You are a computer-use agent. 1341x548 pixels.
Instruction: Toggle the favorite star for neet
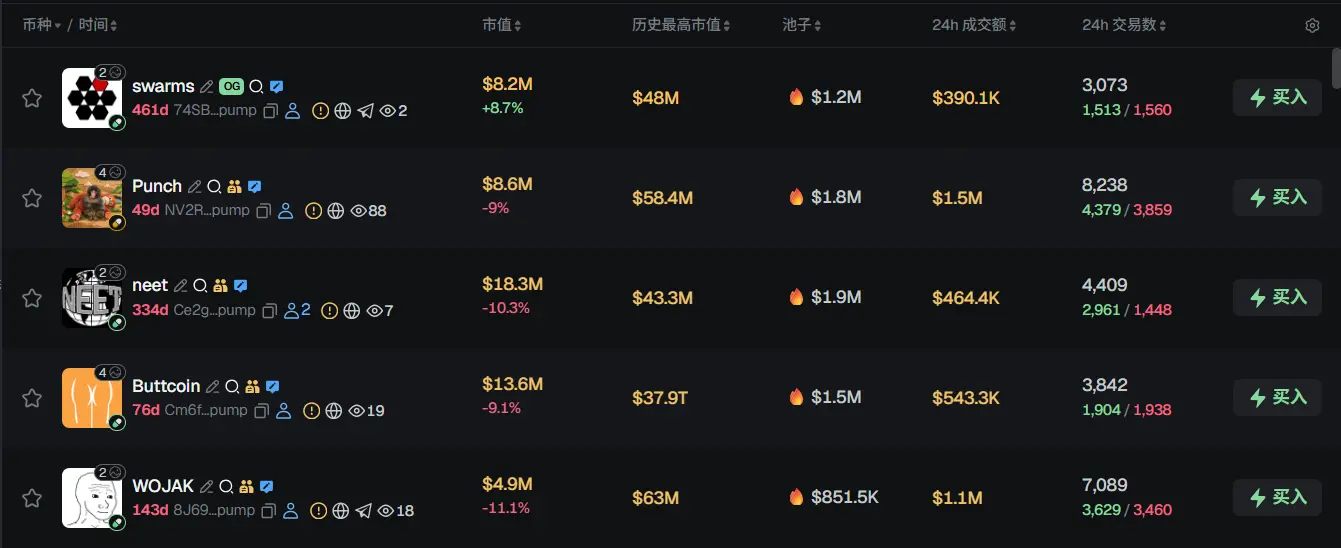(x=32, y=298)
